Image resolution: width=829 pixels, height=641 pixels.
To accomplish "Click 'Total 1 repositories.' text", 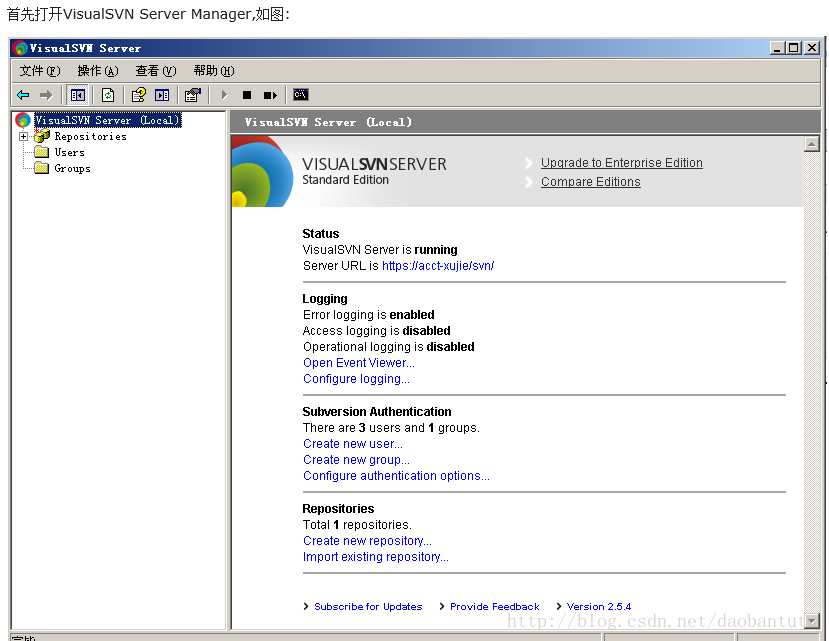I will (357, 525).
